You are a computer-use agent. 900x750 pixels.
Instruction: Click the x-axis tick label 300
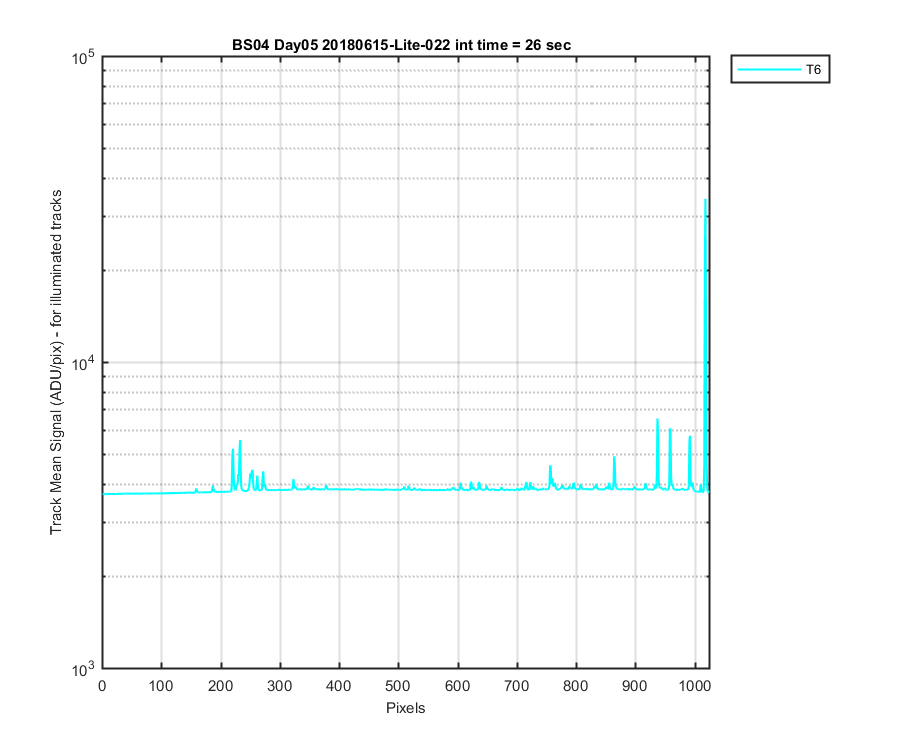280,686
